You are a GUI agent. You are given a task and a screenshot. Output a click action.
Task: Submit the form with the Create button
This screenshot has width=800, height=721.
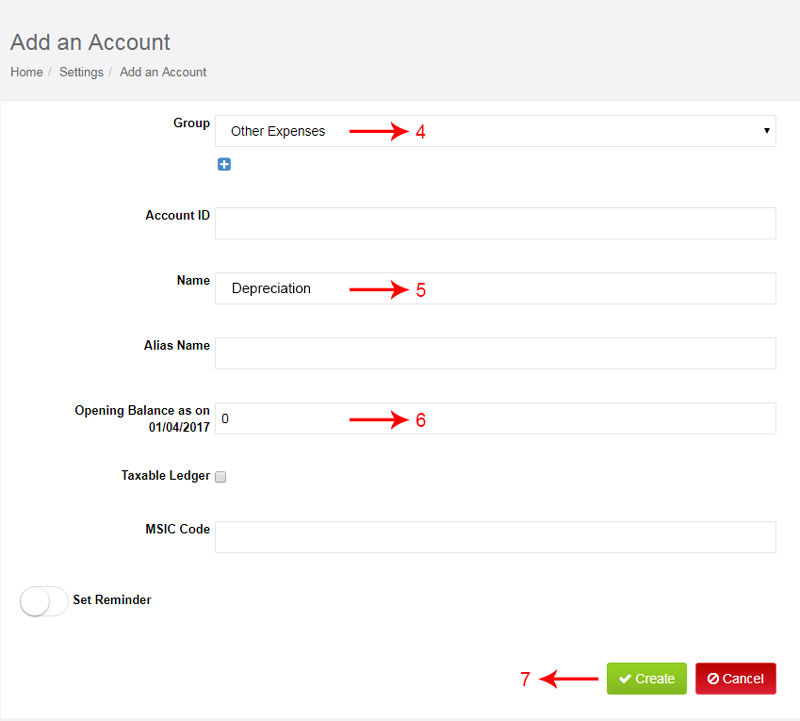click(x=646, y=679)
